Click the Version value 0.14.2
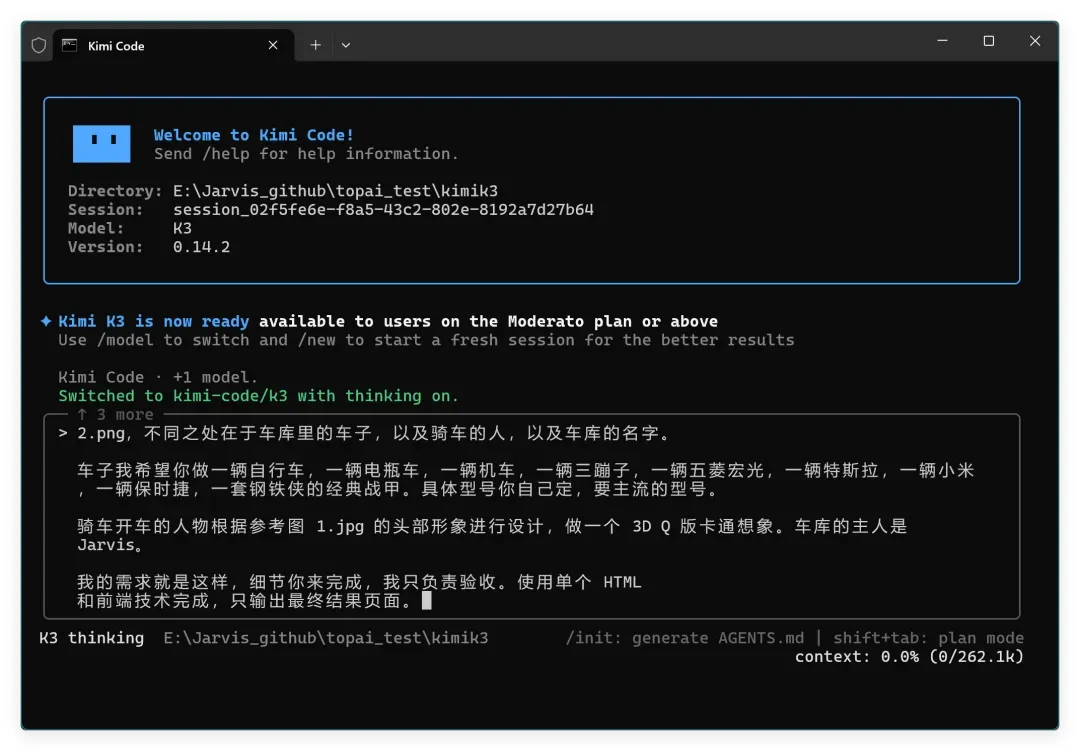Image resolution: width=1080 pixels, height=751 pixels. pyautogui.click(x=201, y=247)
